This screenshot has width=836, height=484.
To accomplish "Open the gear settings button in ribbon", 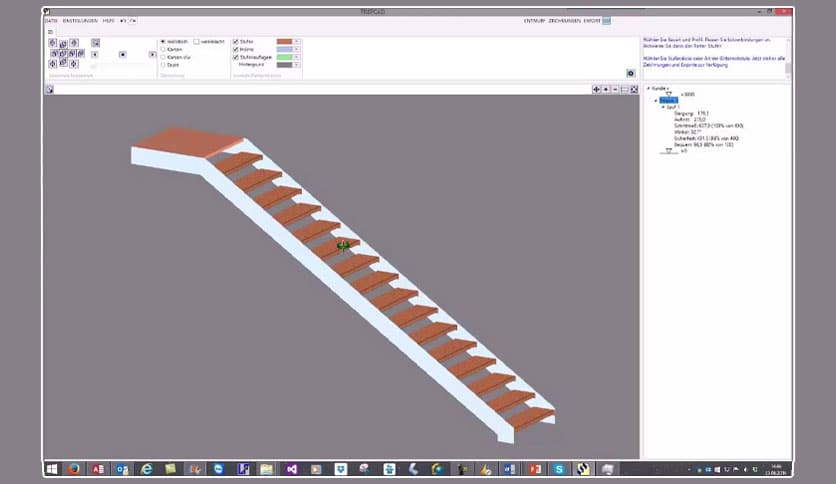I will coord(631,73).
